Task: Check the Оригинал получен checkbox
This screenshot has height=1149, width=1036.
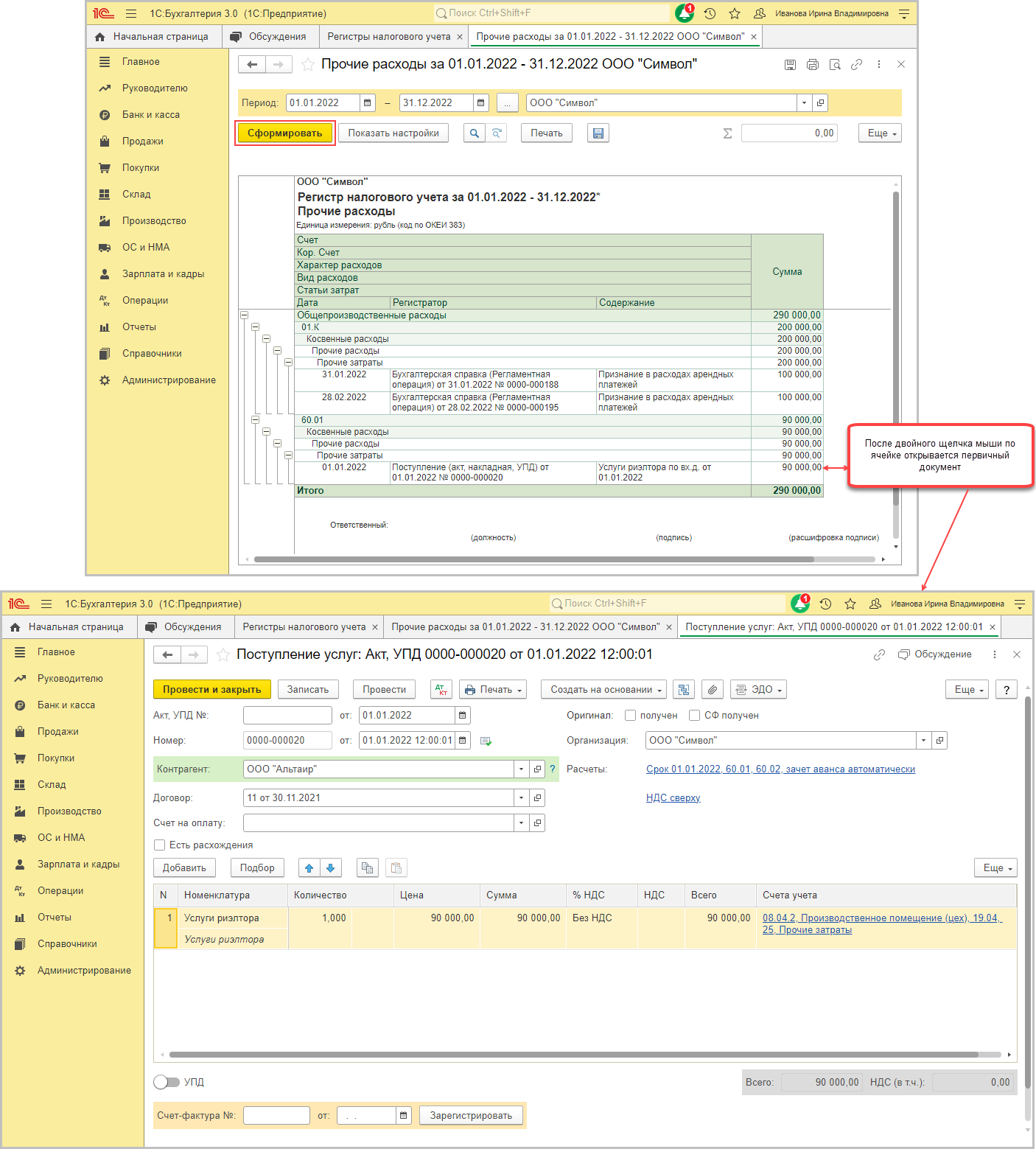Action: [630, 716]
